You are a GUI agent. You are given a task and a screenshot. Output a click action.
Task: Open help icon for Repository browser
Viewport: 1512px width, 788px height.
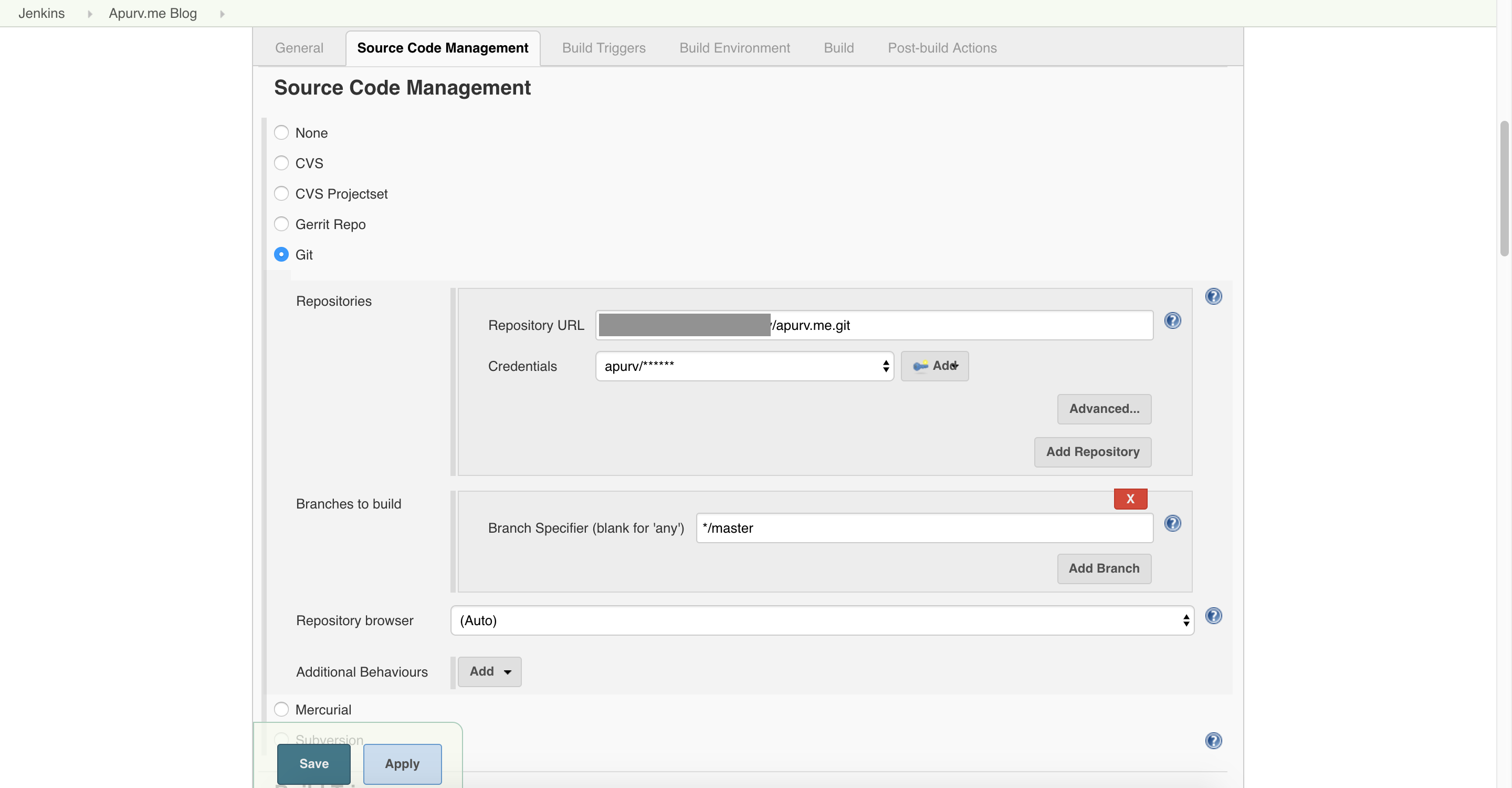point(1213,616)
